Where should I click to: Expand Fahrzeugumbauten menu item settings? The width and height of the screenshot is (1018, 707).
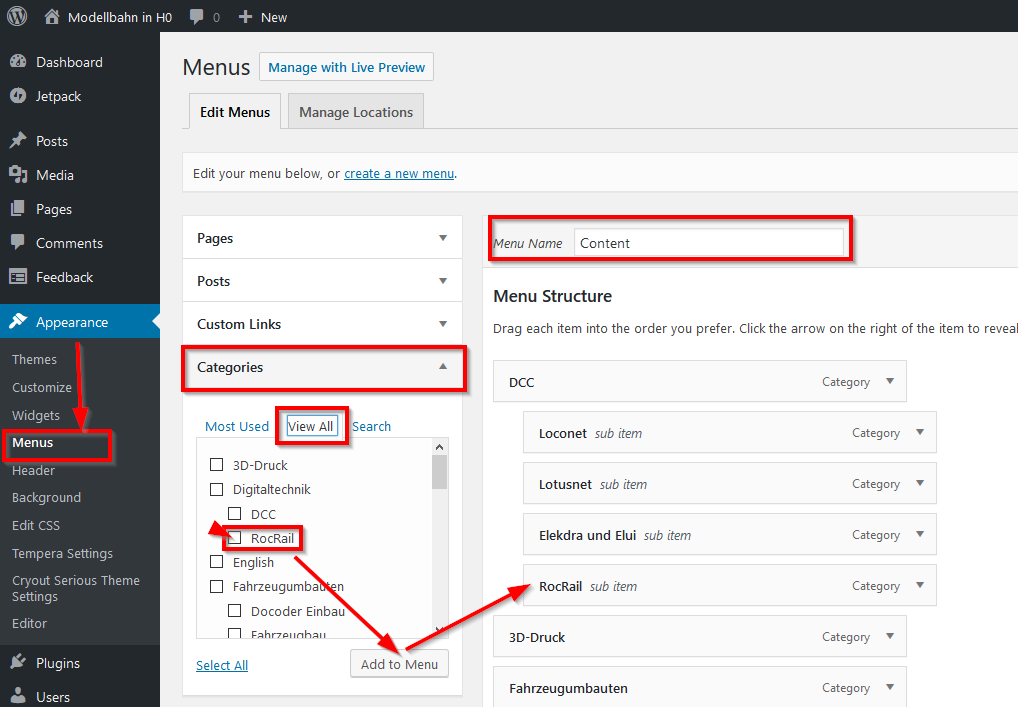[890, 687]
